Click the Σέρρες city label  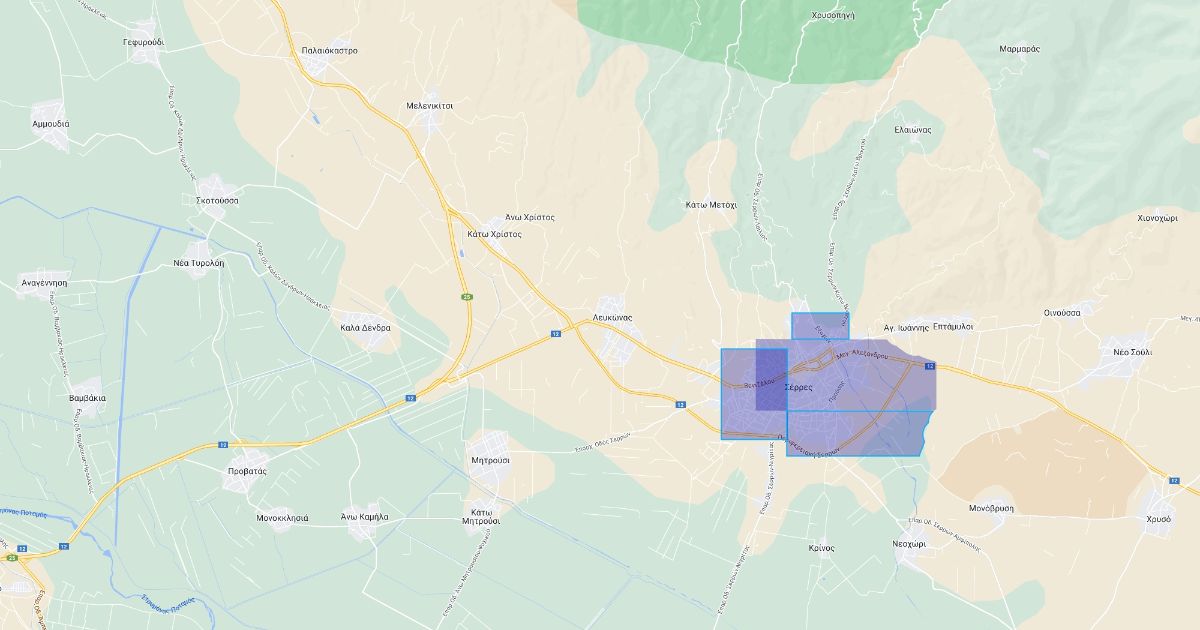pos(798,386)
